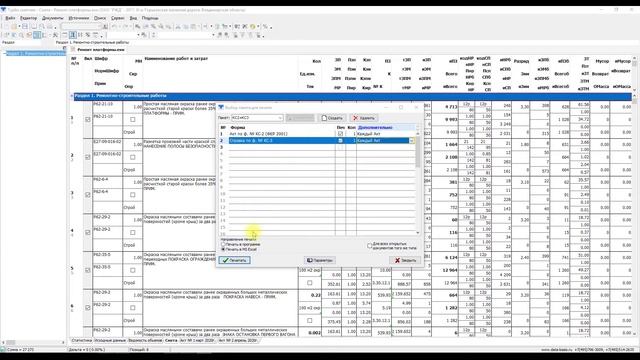The image size is (640, 360).
Task: Open the Файл menu
Action: [x=10, y=18]
